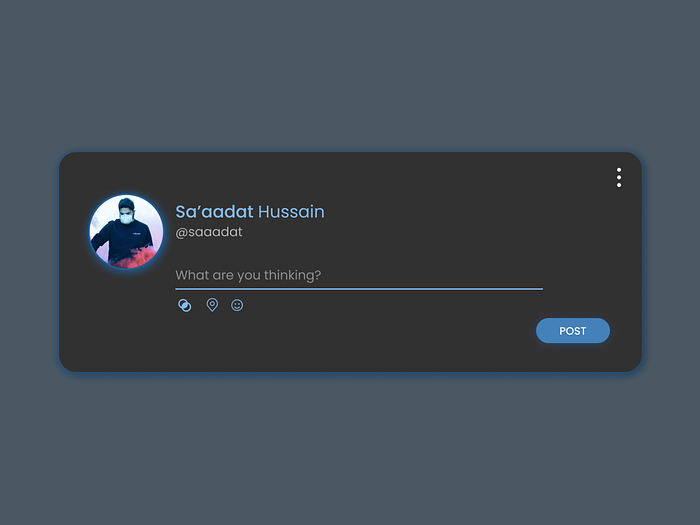Select the double-circle icon below the input
The width and height of the screenshot is (700, 525).
click(x=185, y=305)
